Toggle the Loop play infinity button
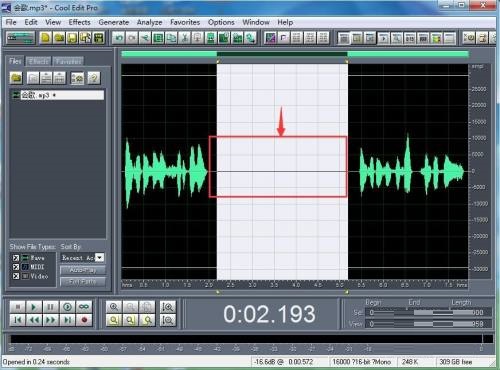This screenshot has height=370, width=500. coord(84,307)
